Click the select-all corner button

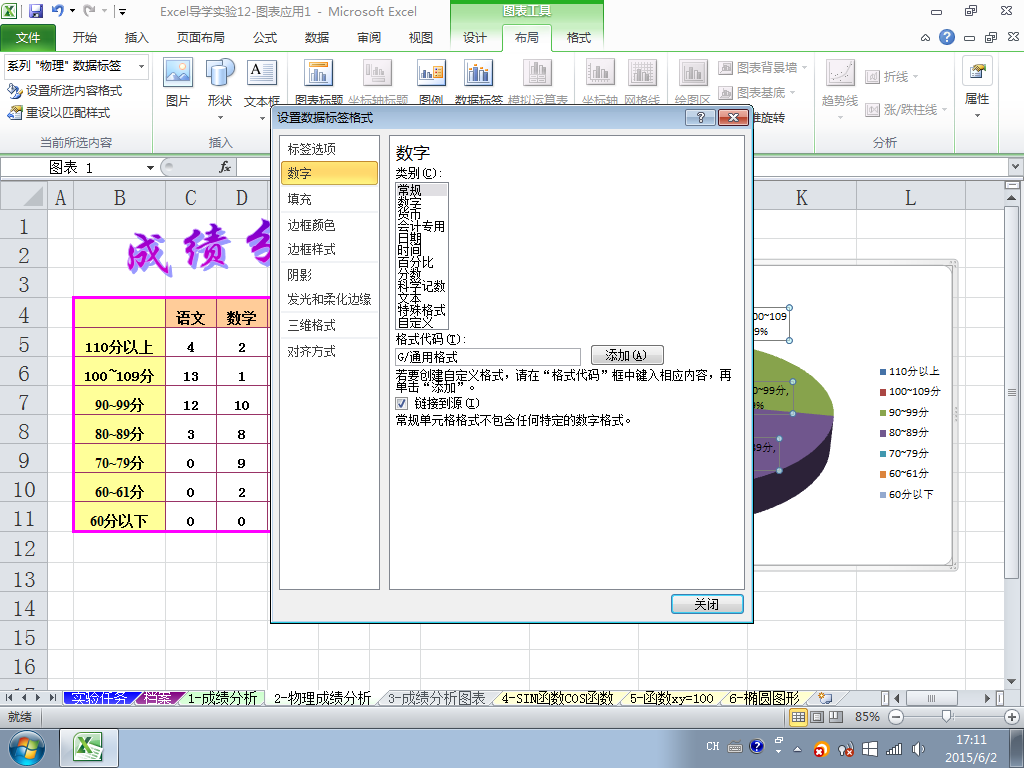[24, 196]
